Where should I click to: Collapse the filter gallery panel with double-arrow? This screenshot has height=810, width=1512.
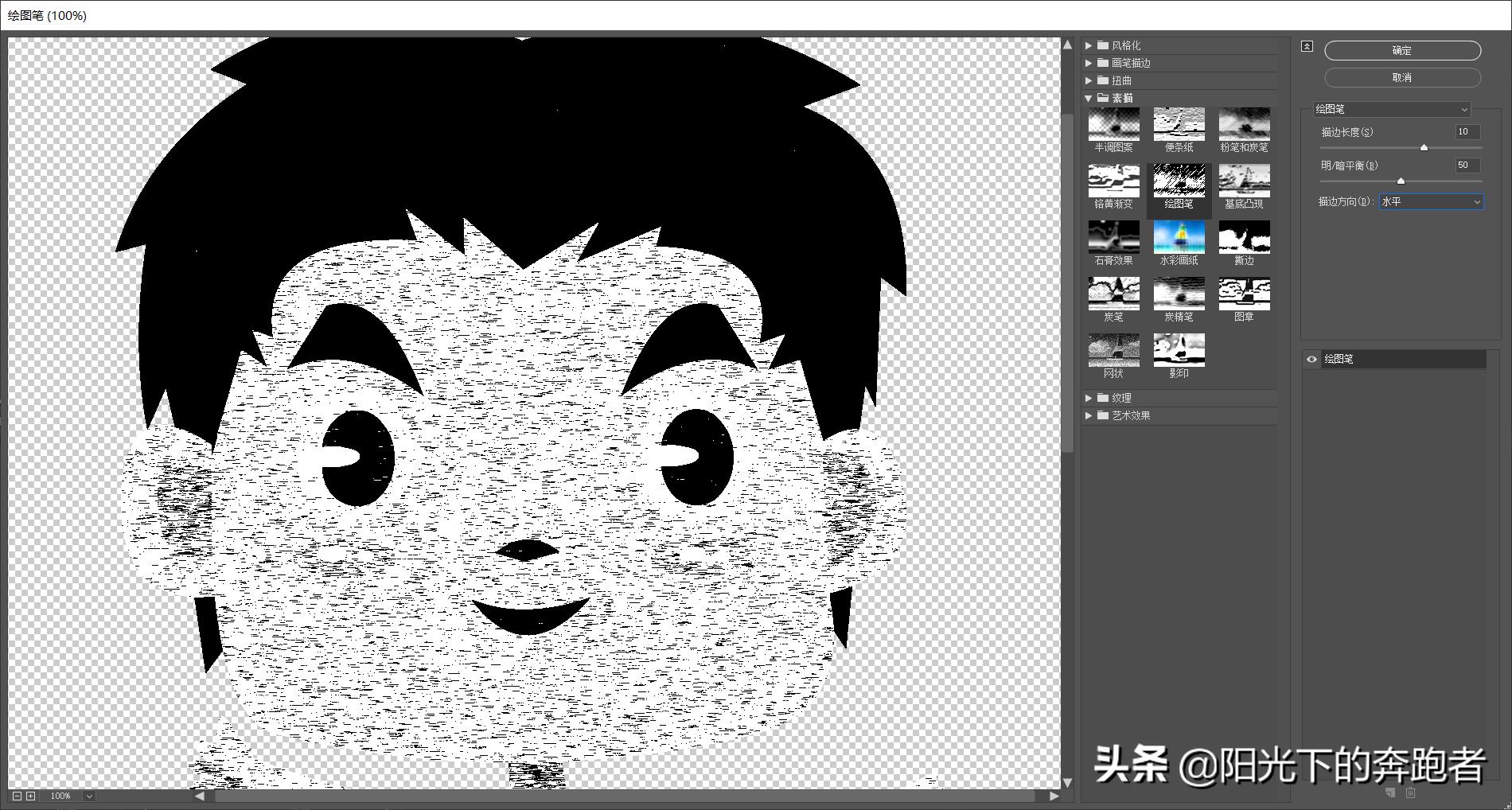point(1306,46)
